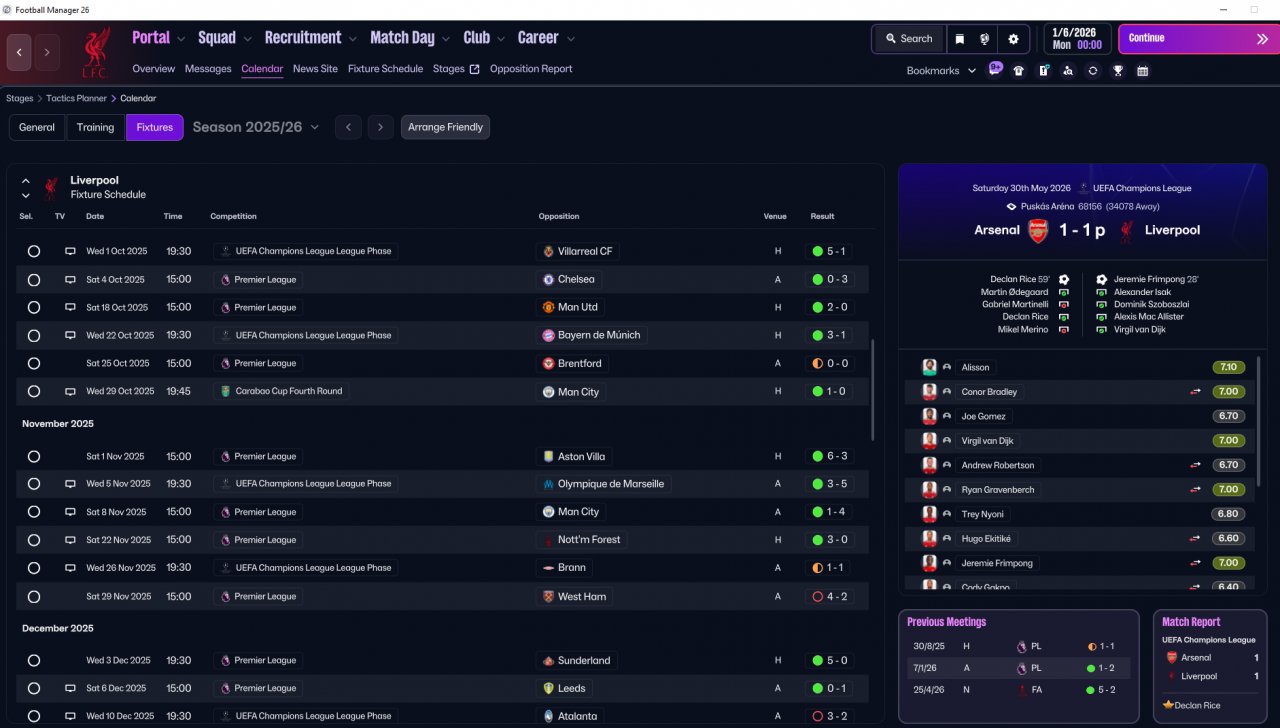
Task: Expand the Career menu dropdown arrow
Action: [570, 39]
